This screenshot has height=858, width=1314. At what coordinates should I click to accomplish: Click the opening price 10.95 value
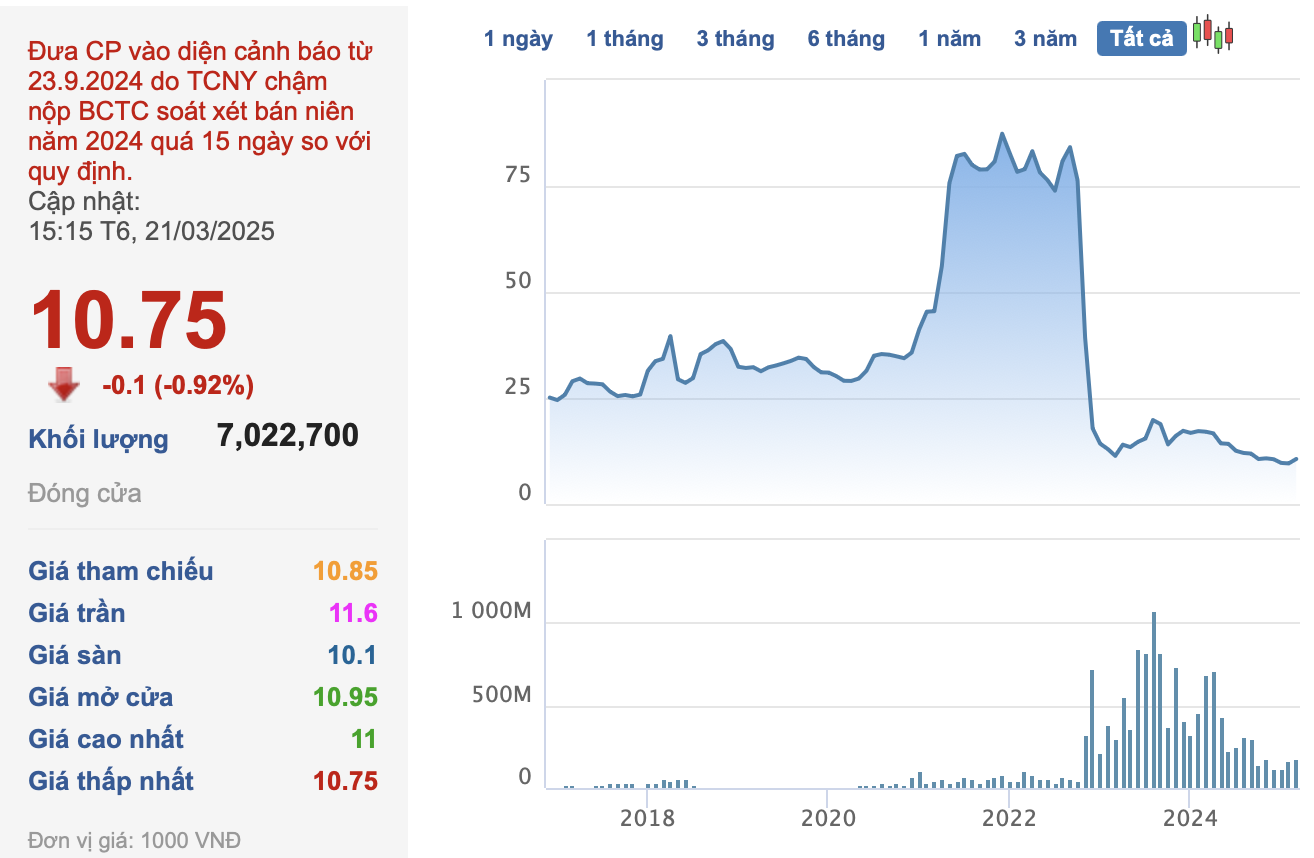click(x=346, y=697)
